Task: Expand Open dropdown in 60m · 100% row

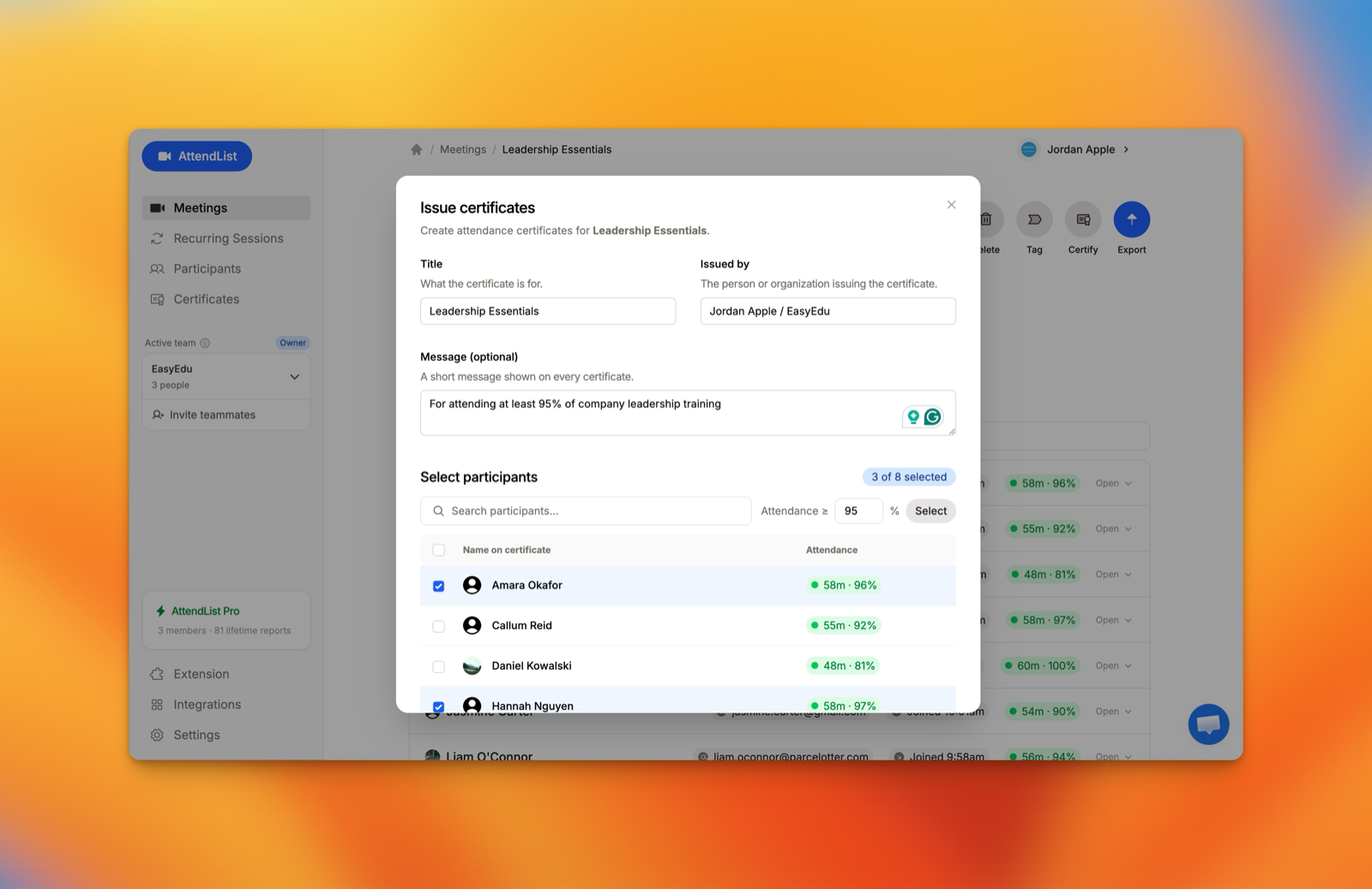Action: coord(1113,666)
